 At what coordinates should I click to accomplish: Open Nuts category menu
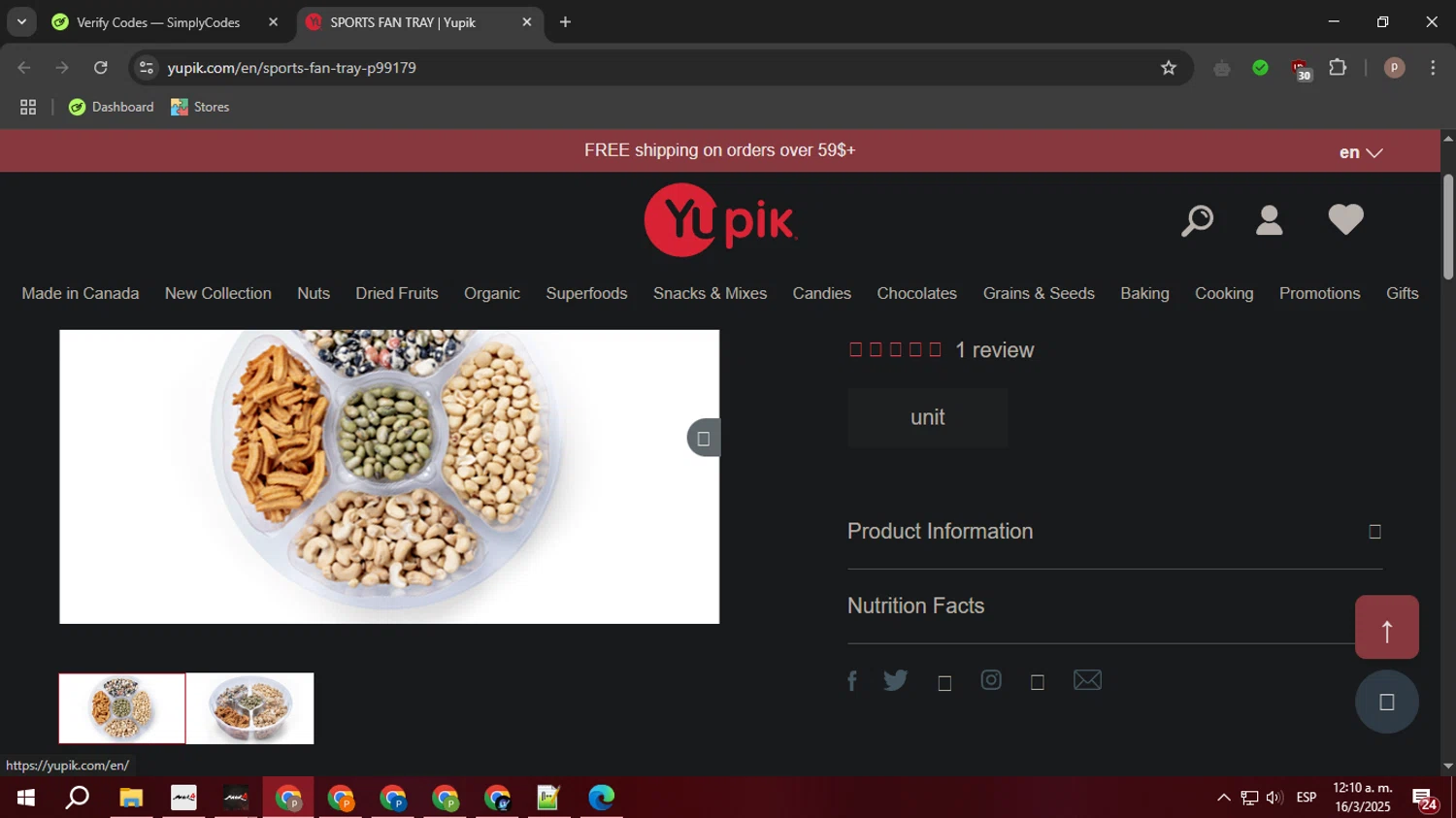(314, 293)
